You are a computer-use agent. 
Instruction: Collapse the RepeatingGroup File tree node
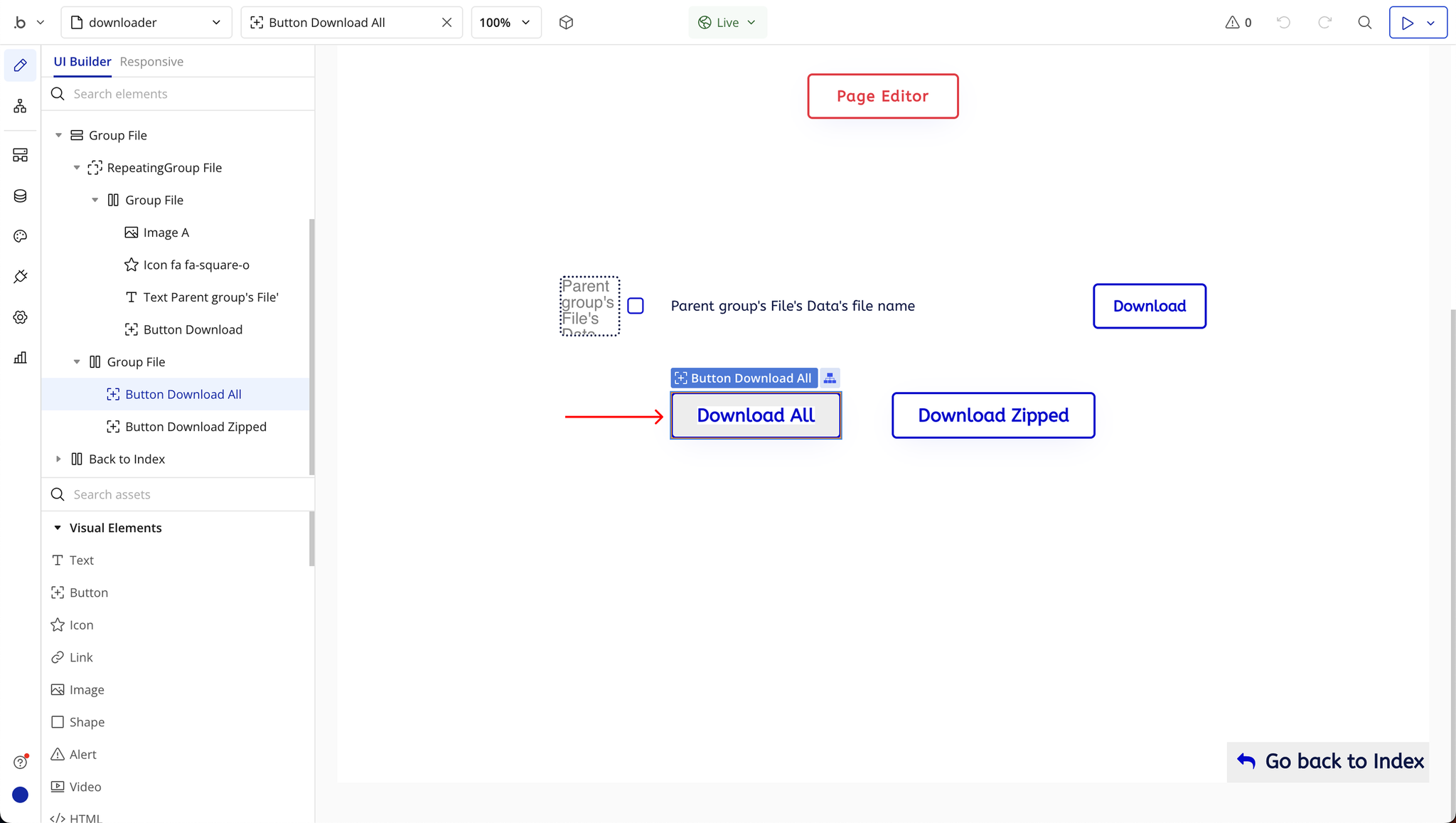77,168
